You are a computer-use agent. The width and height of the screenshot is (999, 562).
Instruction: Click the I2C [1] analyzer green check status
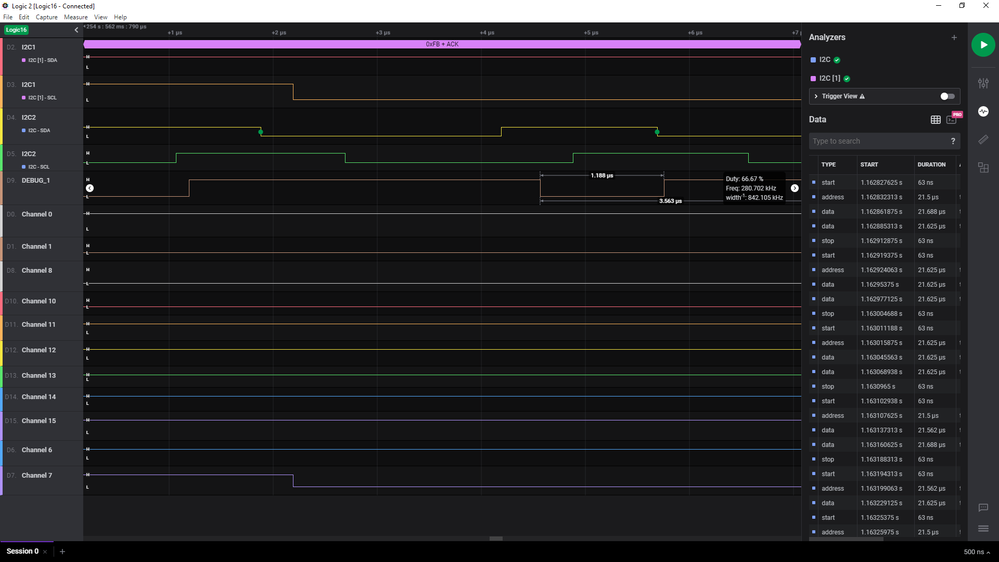[x=847, y=78]
